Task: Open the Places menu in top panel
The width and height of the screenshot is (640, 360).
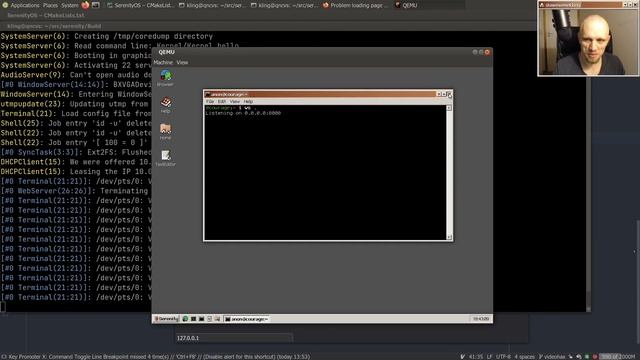Action: click(50, 5)
